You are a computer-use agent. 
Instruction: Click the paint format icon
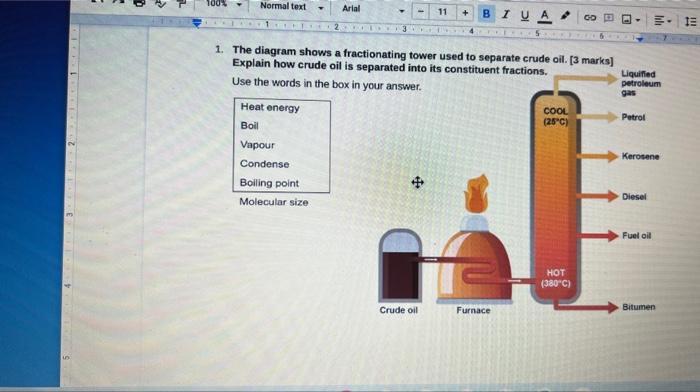(x=181, y=4)
